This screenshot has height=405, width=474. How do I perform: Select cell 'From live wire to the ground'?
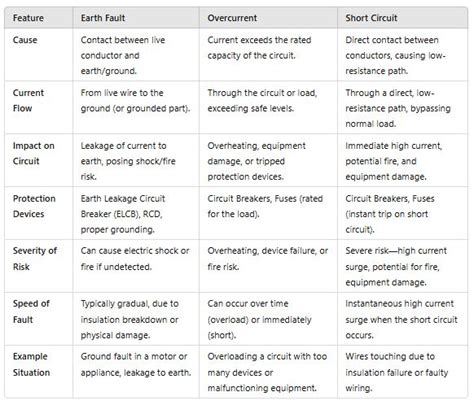(x=135, y=100)
